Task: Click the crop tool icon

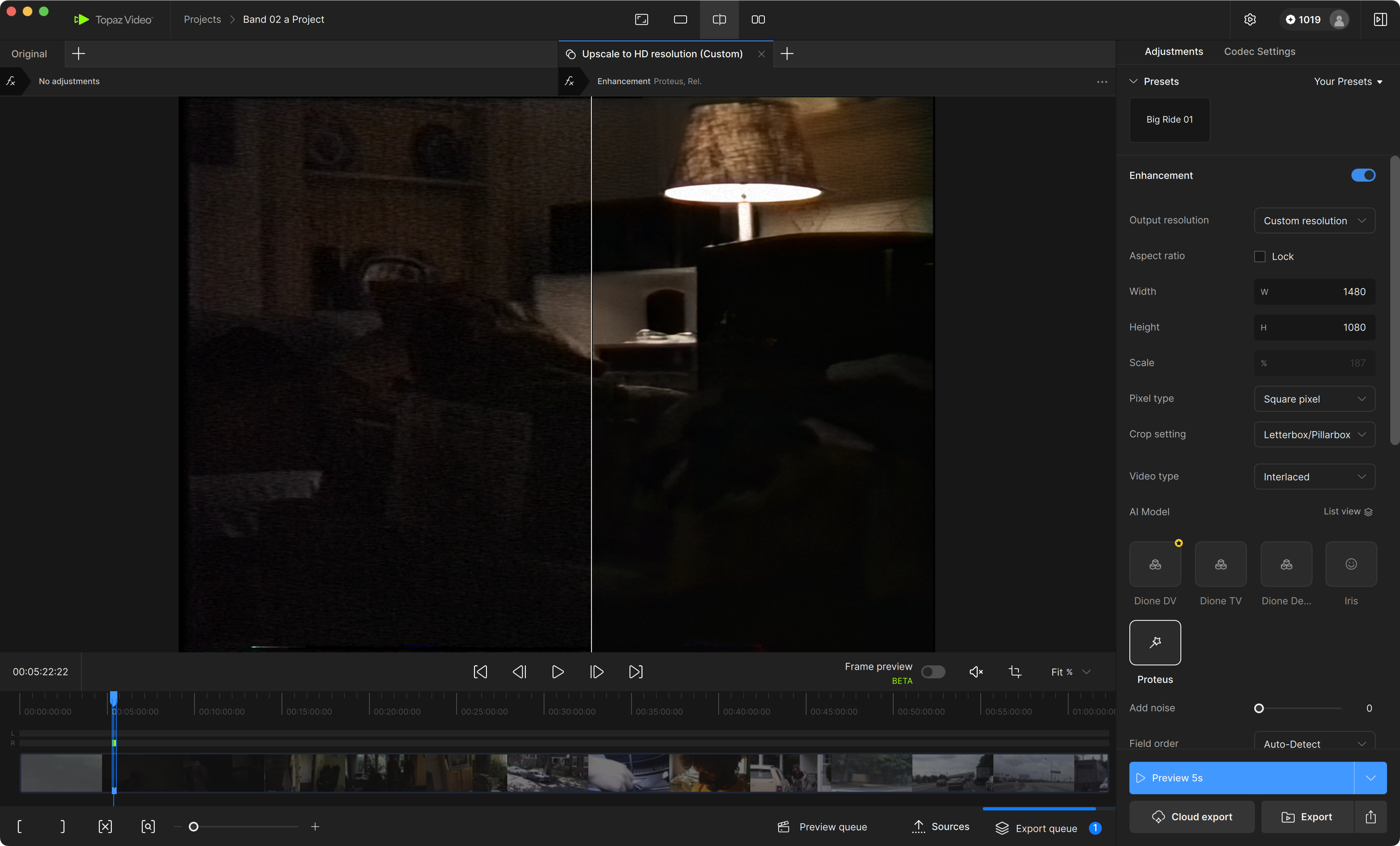Action: [x=1015, y=672]
